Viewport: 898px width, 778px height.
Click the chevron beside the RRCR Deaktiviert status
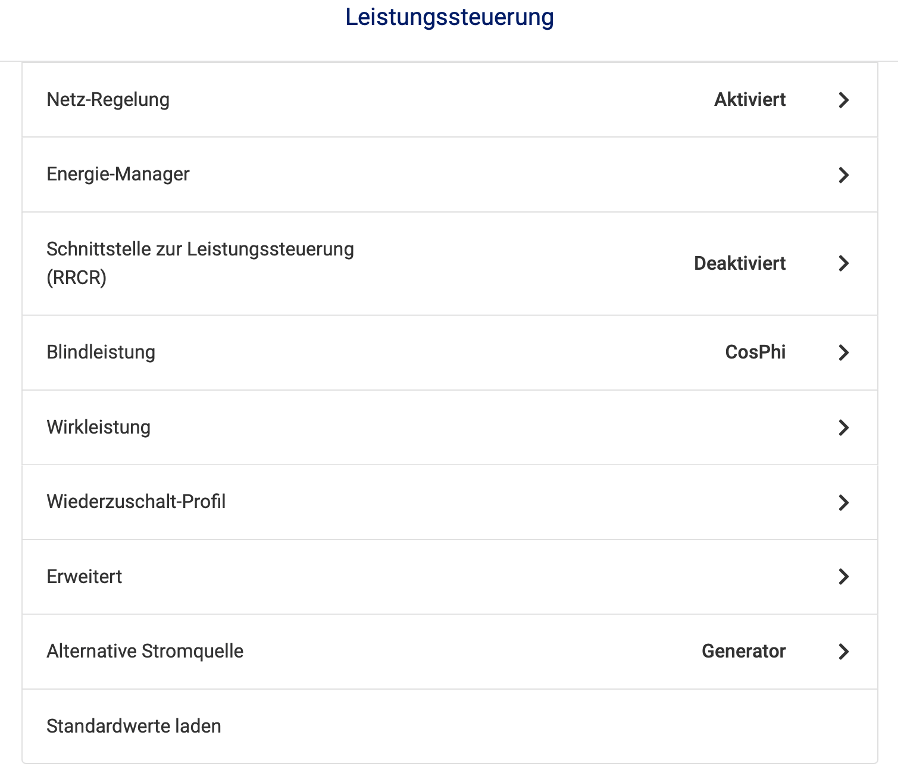tap(843, 264)
